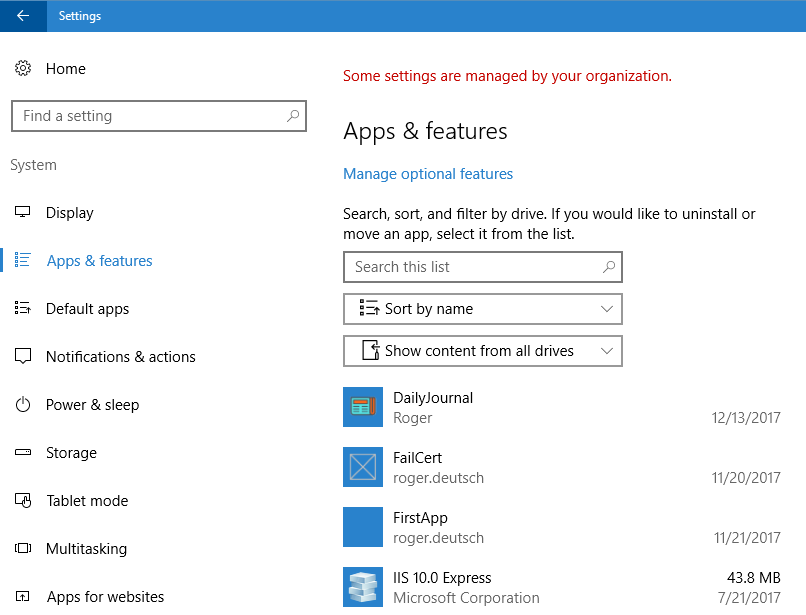Click the Find a setting search box

click(159, 116)
